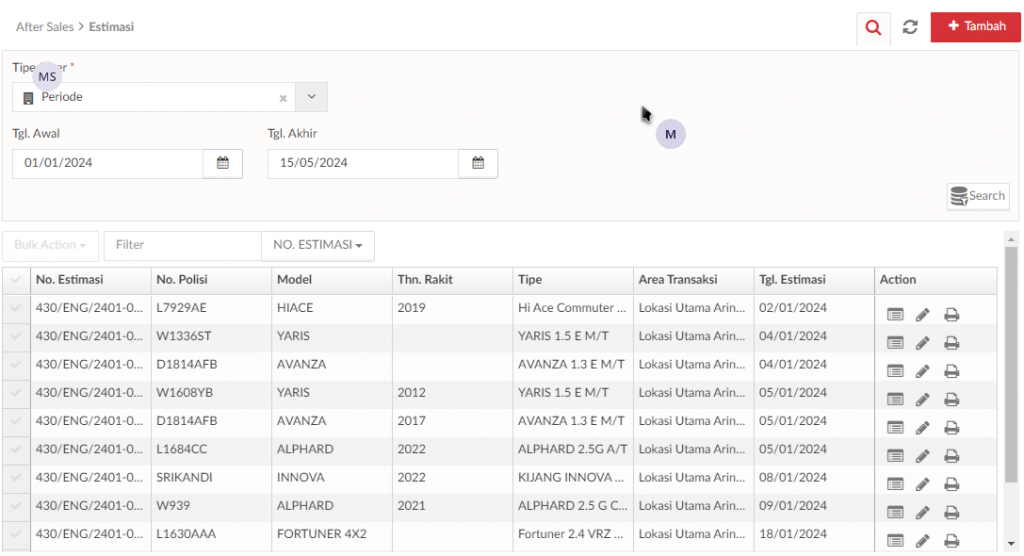Screen dimensions: 1024x556
Task: Print the W1608YB estimasi
Action: coord(952,399)
